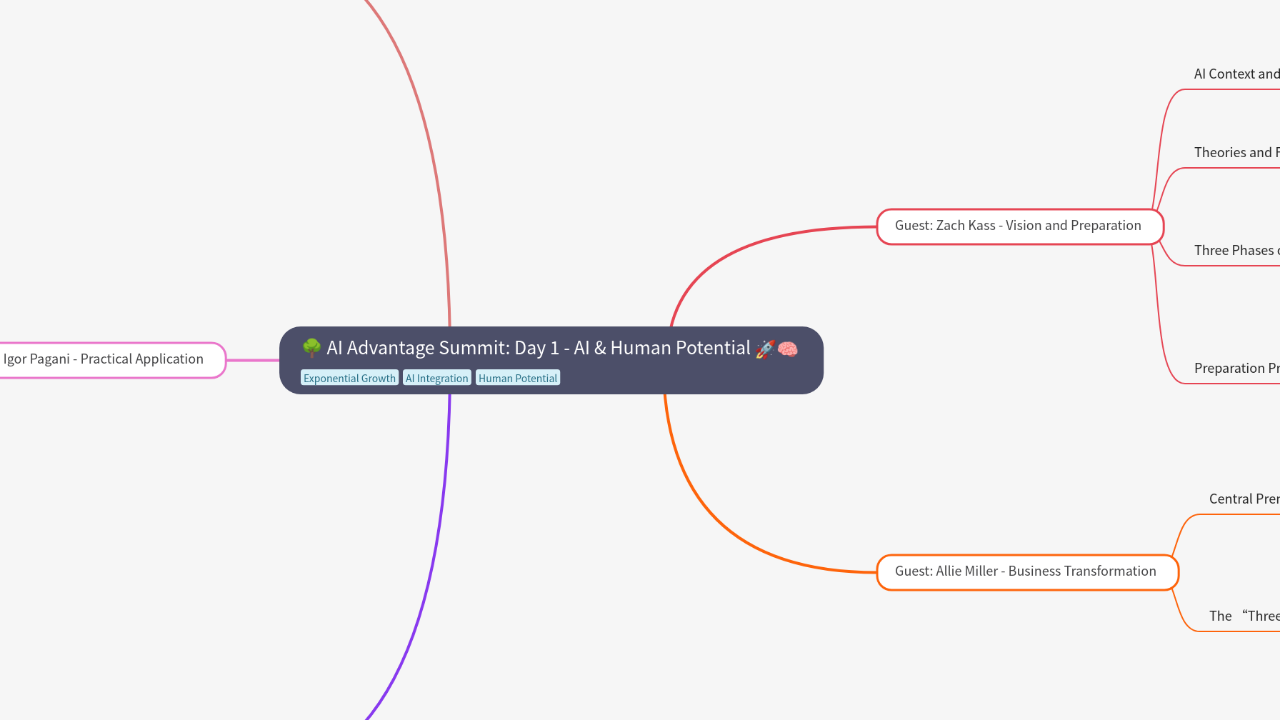This screenshot has height=720, width=1280.
Task: Select the 'Theories and...' subtopic
Action: coord(1236,152)
